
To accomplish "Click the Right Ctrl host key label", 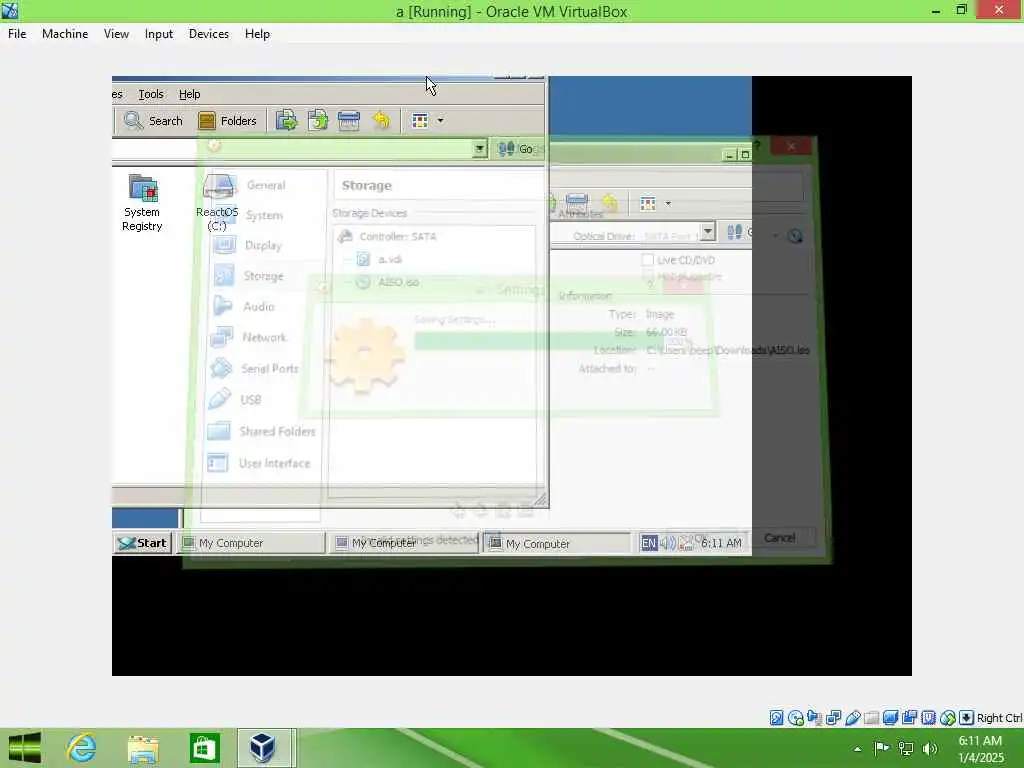I will pyautogui.click(x=1000, y=718).
